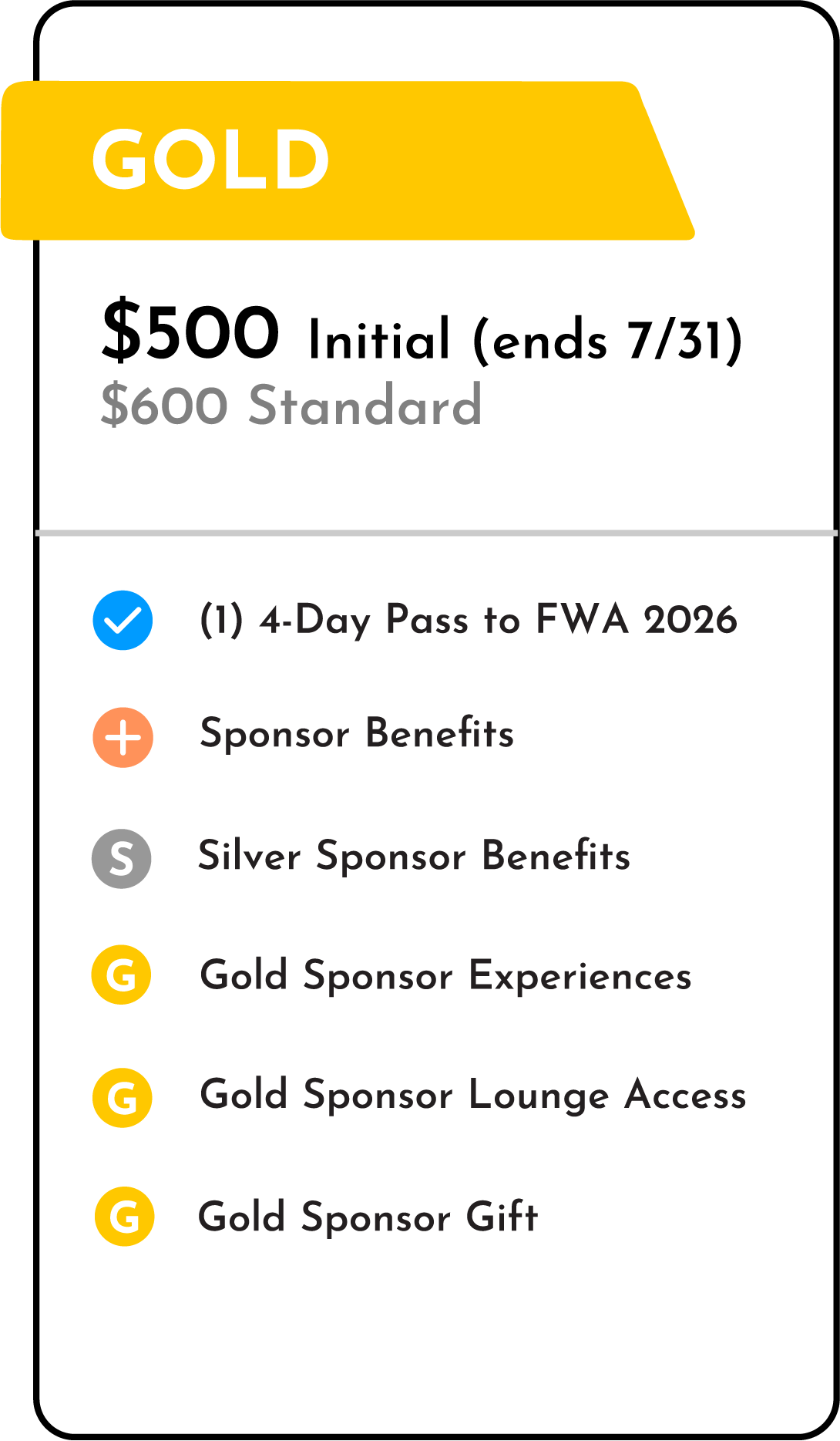Open Gold Sponsor Lounge Access text
Screen dimensions: 840x1441
472,1096
